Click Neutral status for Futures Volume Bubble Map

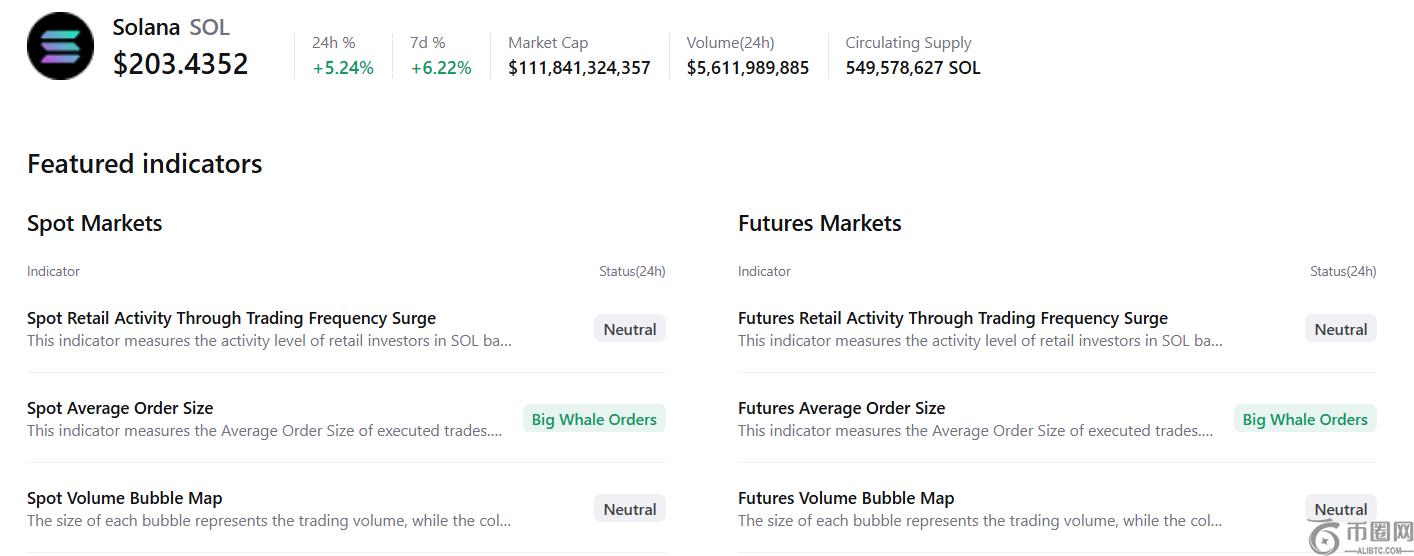point(1340,509)
